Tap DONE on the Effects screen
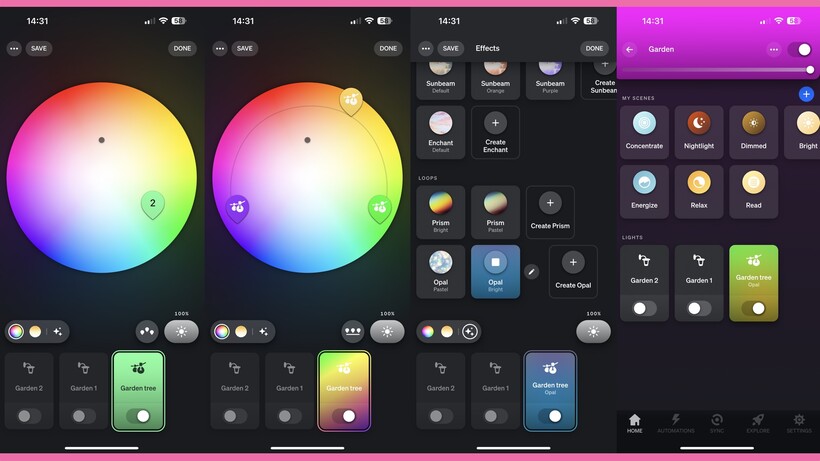This screenshot has width=820, height=461. click(594, 48)
